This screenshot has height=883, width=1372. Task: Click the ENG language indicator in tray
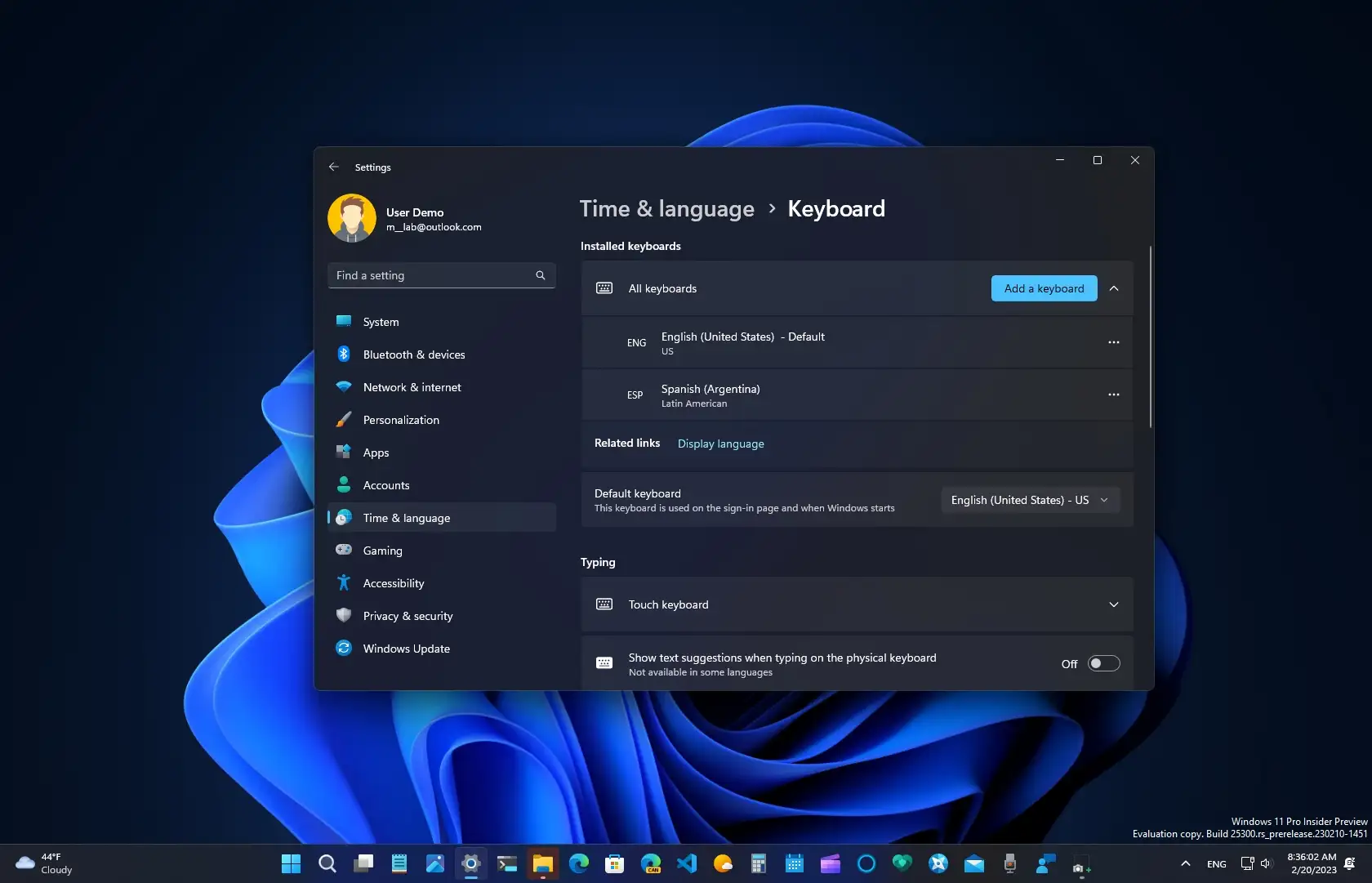[x=1216, y=863]
